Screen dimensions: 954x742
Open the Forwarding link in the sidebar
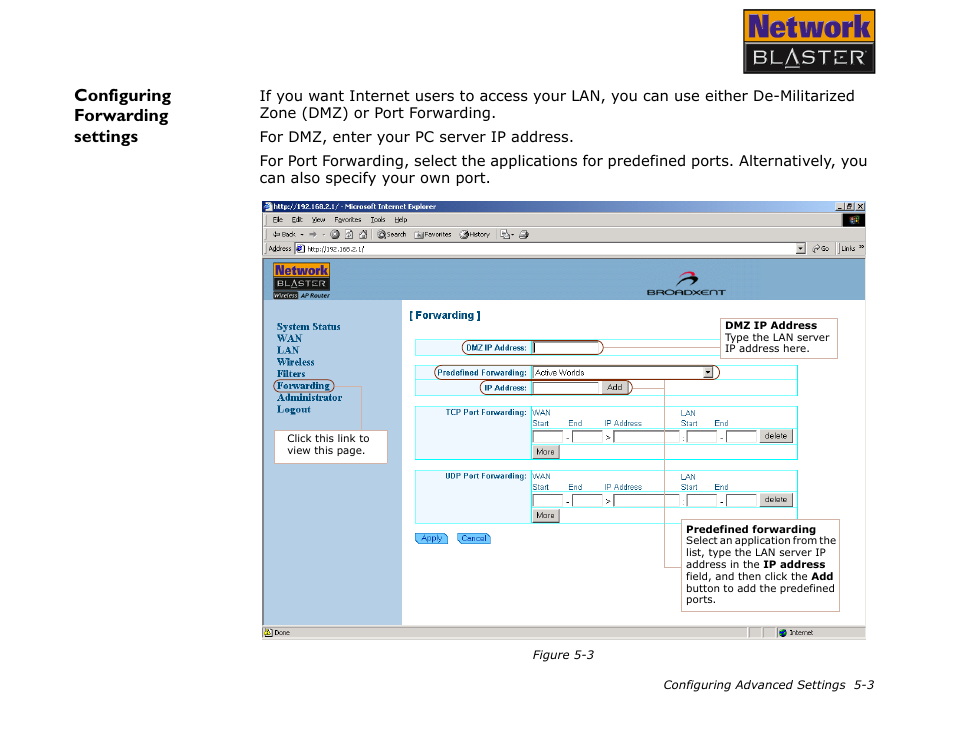click(x=303, y=386)
